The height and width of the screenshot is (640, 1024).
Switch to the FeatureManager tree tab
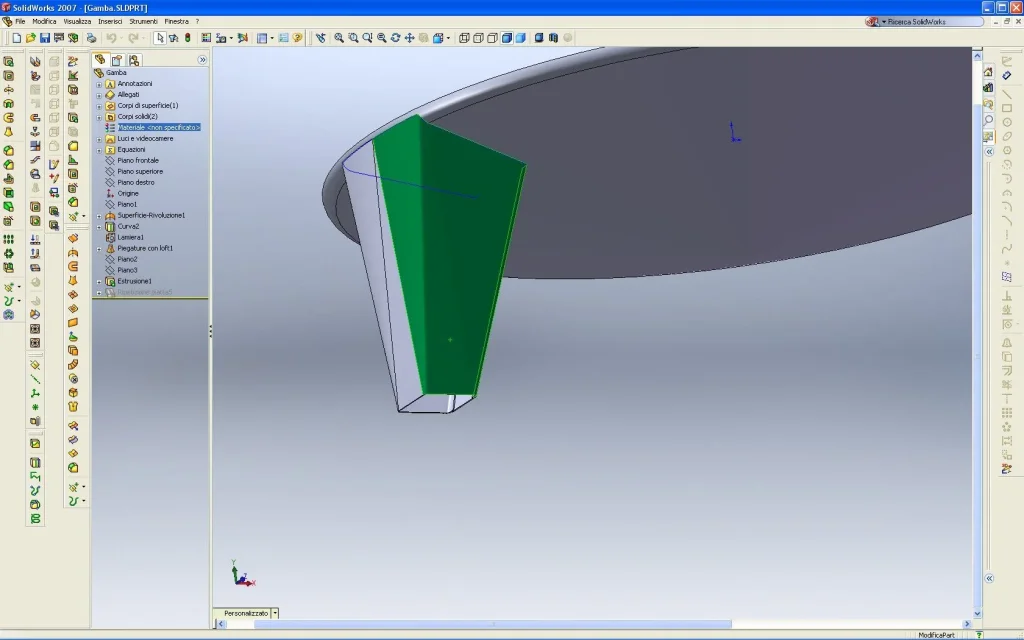(x=100, y=59)
